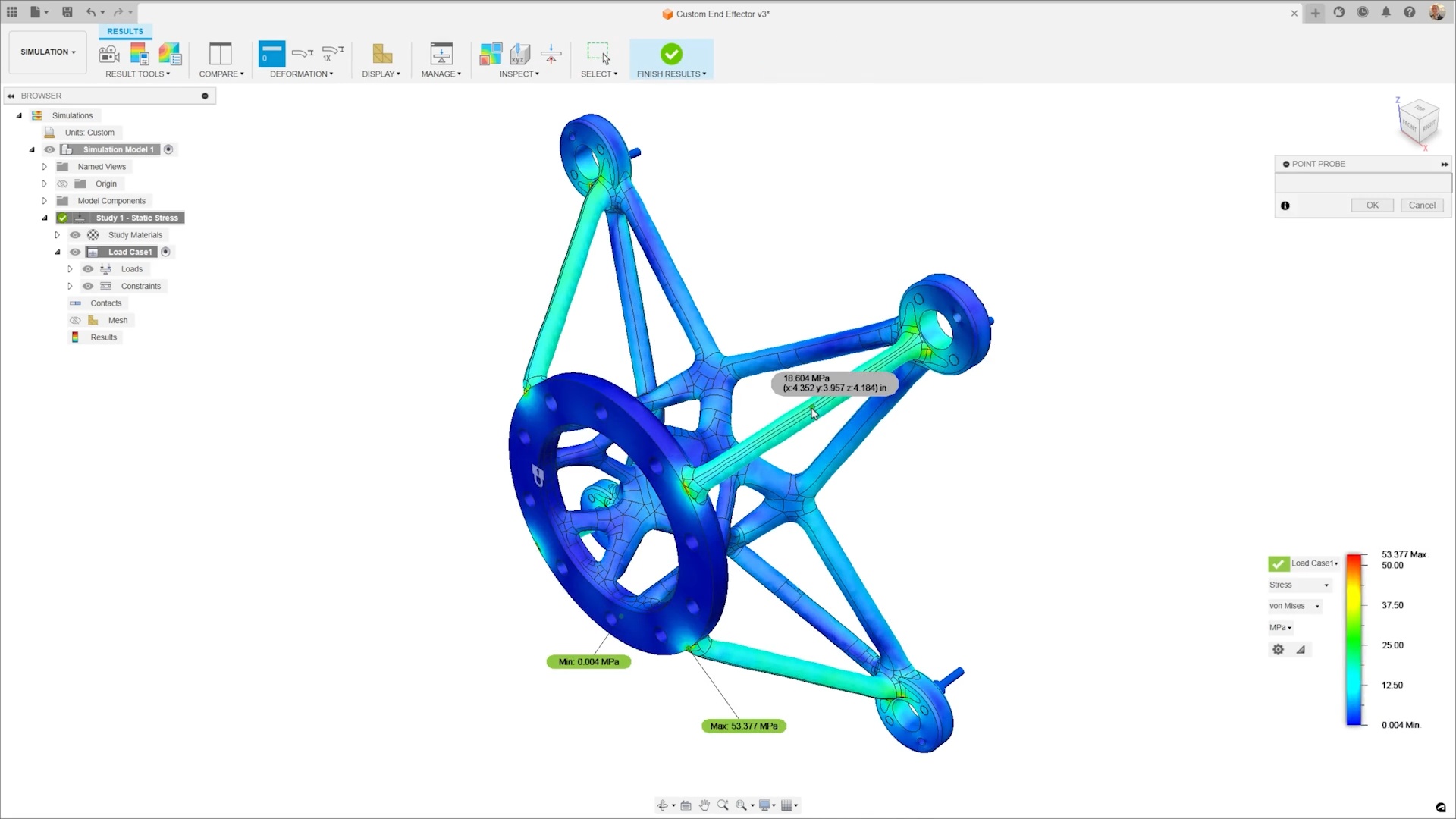Toggle the Load Case1 legend checkbox
The image size is (1456, 819).
(1278, 563)
